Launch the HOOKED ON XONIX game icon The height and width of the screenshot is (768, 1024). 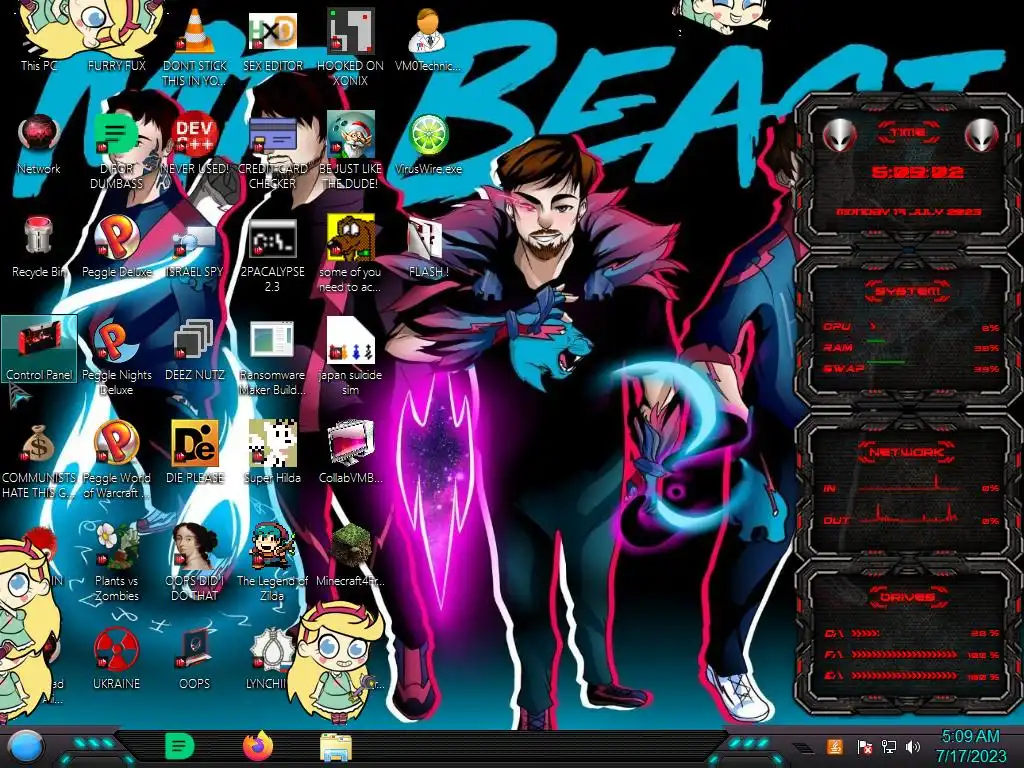tap(350, 46)
